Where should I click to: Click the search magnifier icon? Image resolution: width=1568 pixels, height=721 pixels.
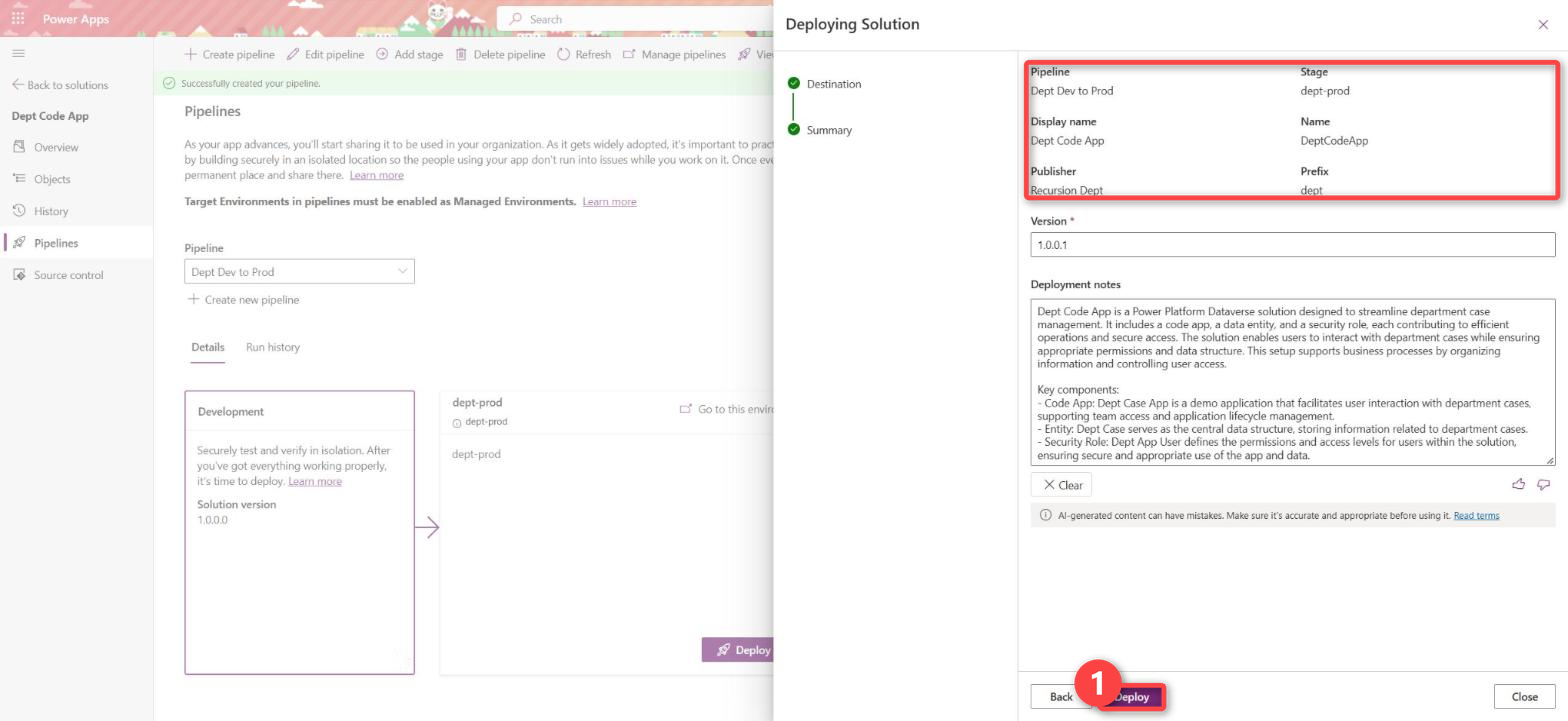tap(515, 19)
